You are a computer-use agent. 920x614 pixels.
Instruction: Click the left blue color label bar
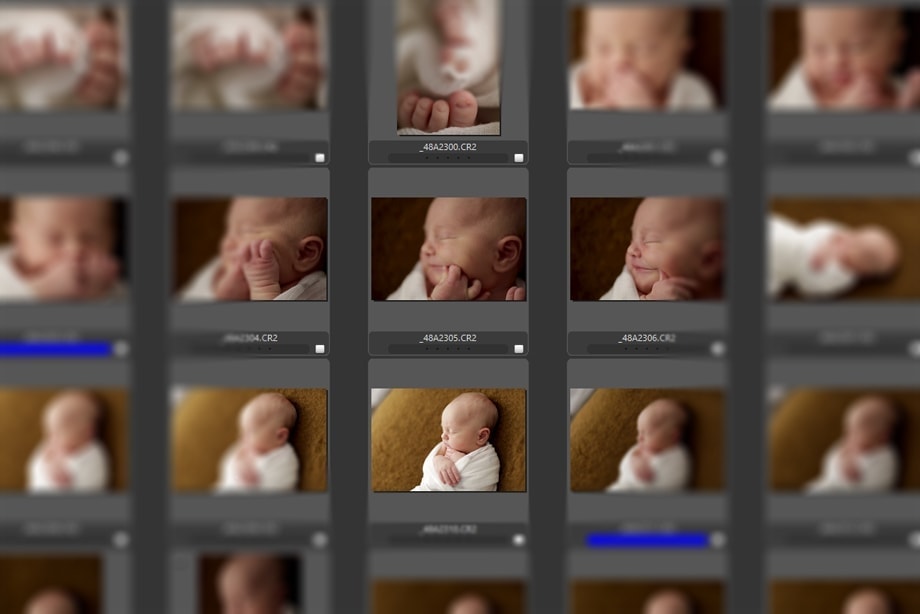[x=55, y=349]
